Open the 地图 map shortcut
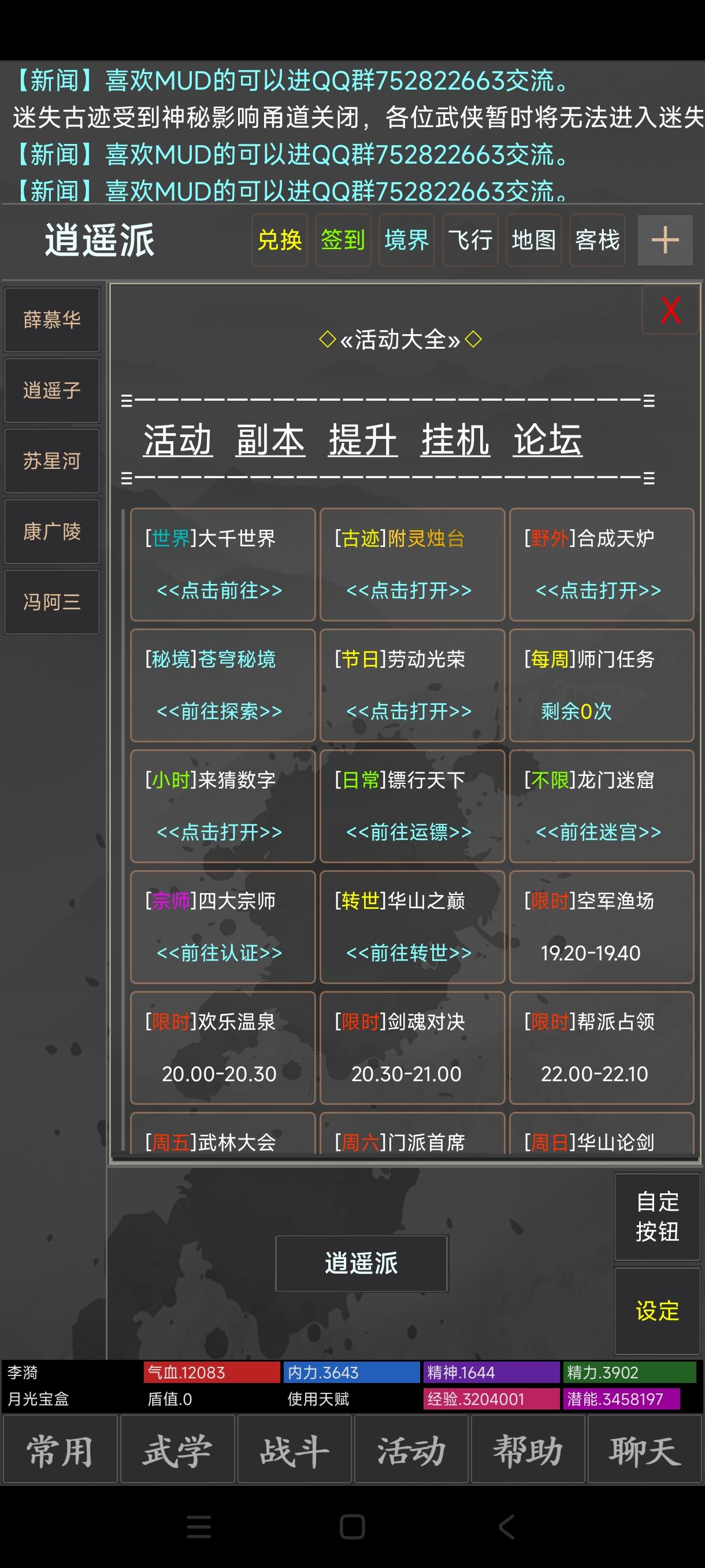 click(533, 240)
